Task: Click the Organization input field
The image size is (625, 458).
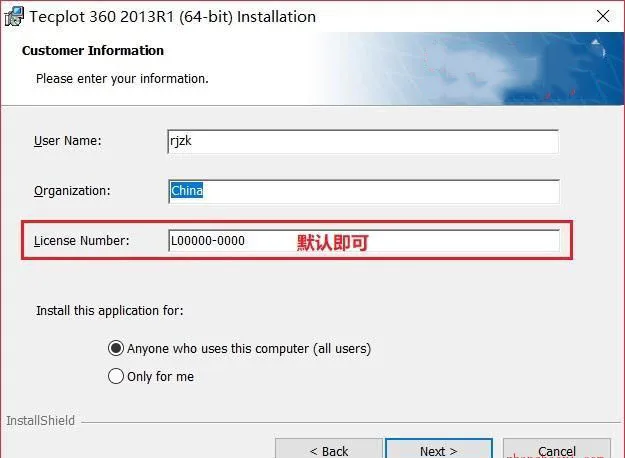Action: (364, 191)
